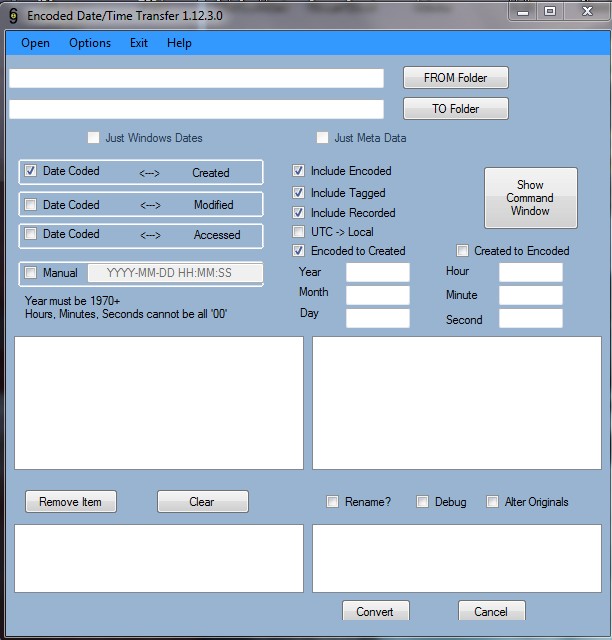
Task: Click the Convert button
Action: point(376,611)
